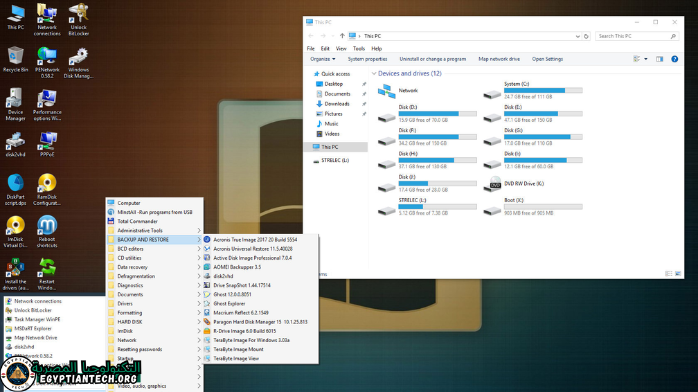Image resolution: width=698 pixels, height=392 pixels.
Task: Open STRELEC (L:) drive in drives list
Action: click(427, 206)
